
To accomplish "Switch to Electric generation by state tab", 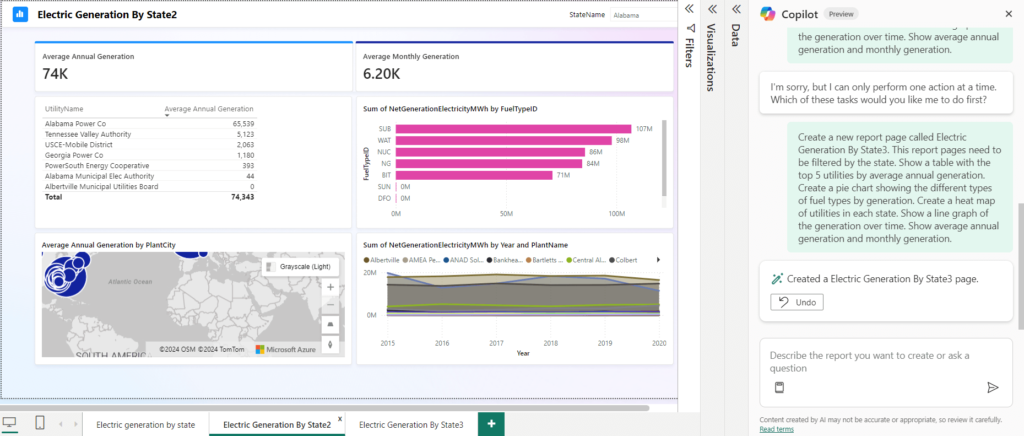I will [145, 425].
